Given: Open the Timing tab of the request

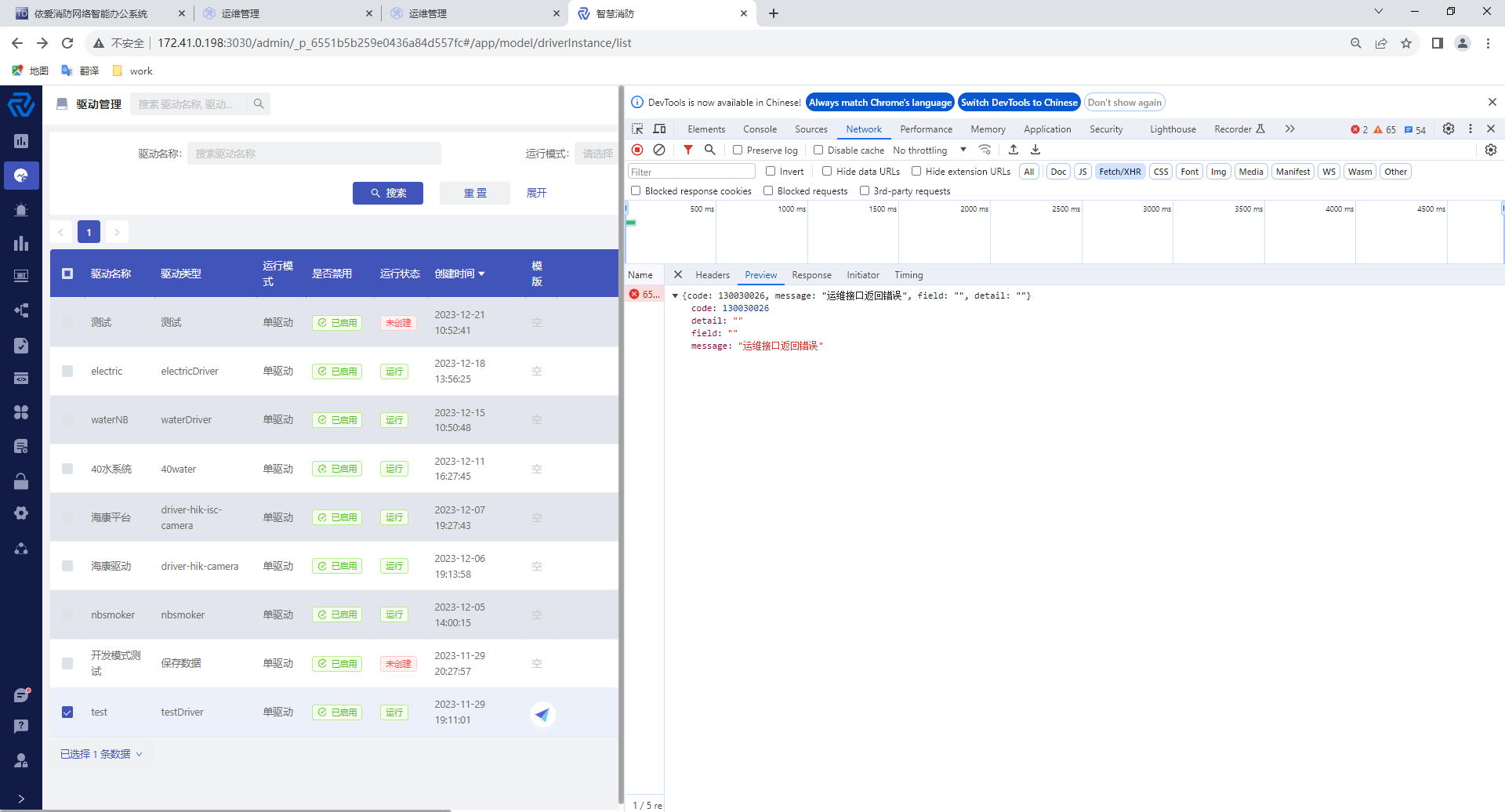Looking at the screenshot, I should click(x=908, y=274).
